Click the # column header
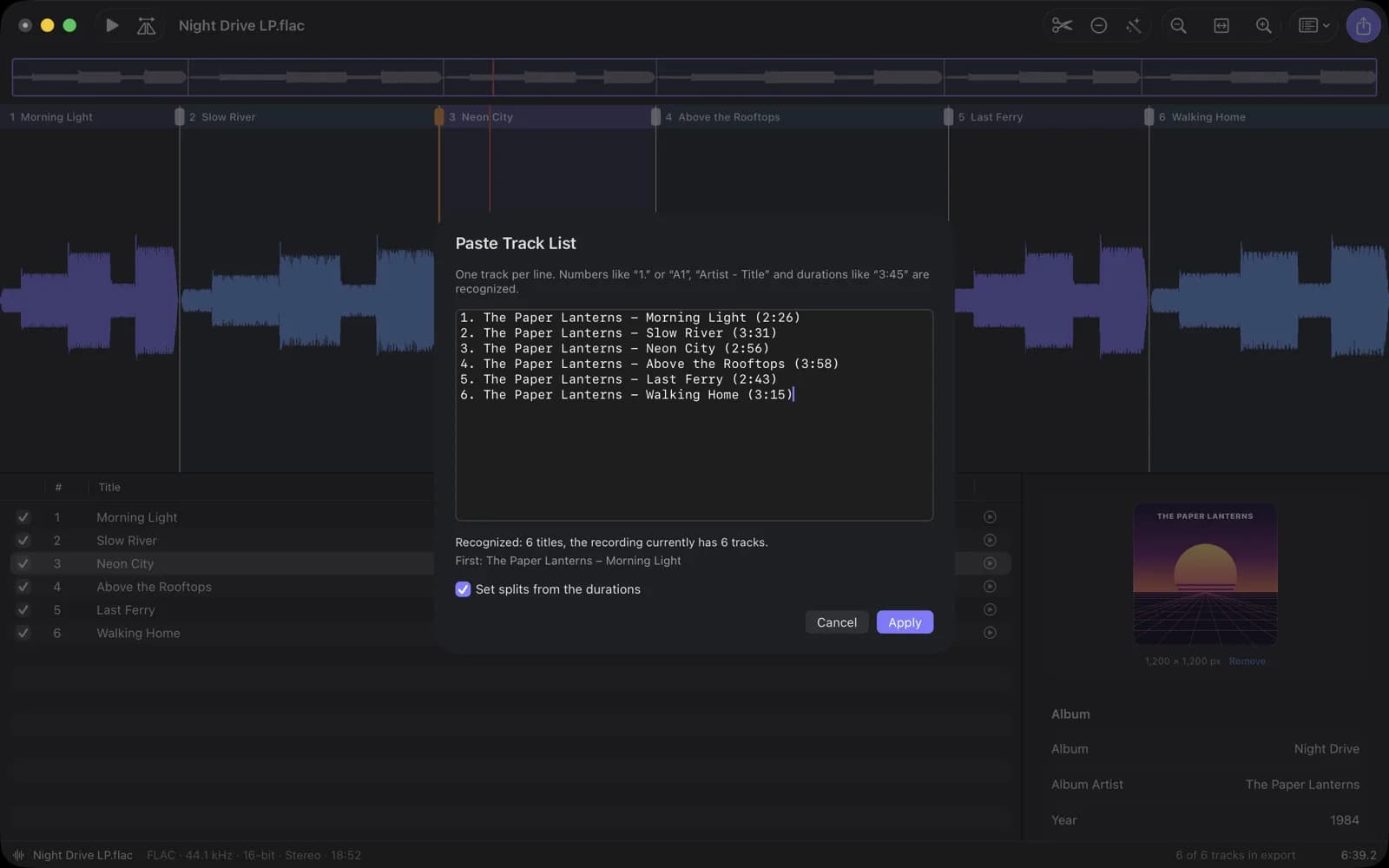1389x868 pixels. (58, 487)
